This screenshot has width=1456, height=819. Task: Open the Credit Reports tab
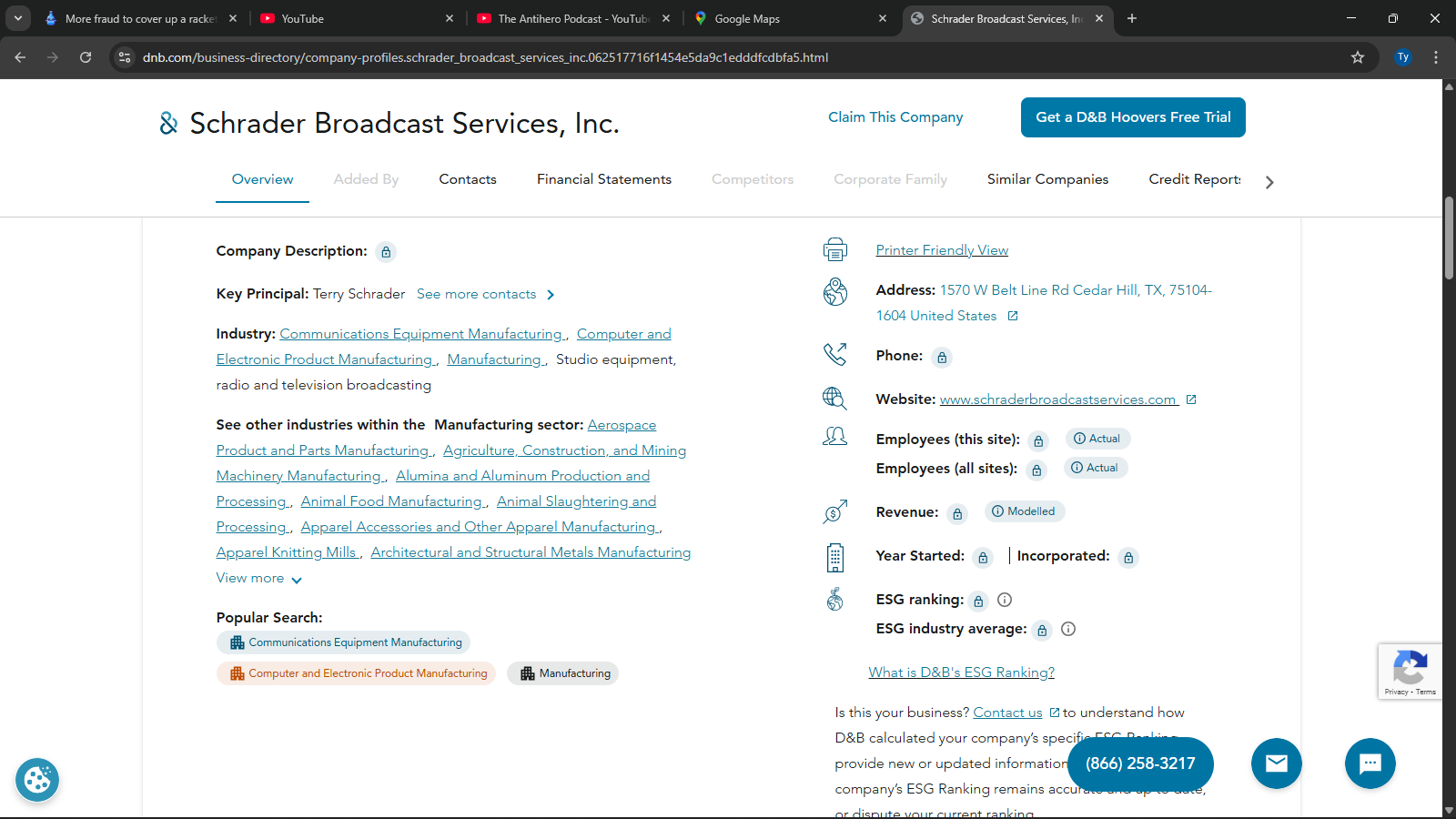[x=1195, y=179]
